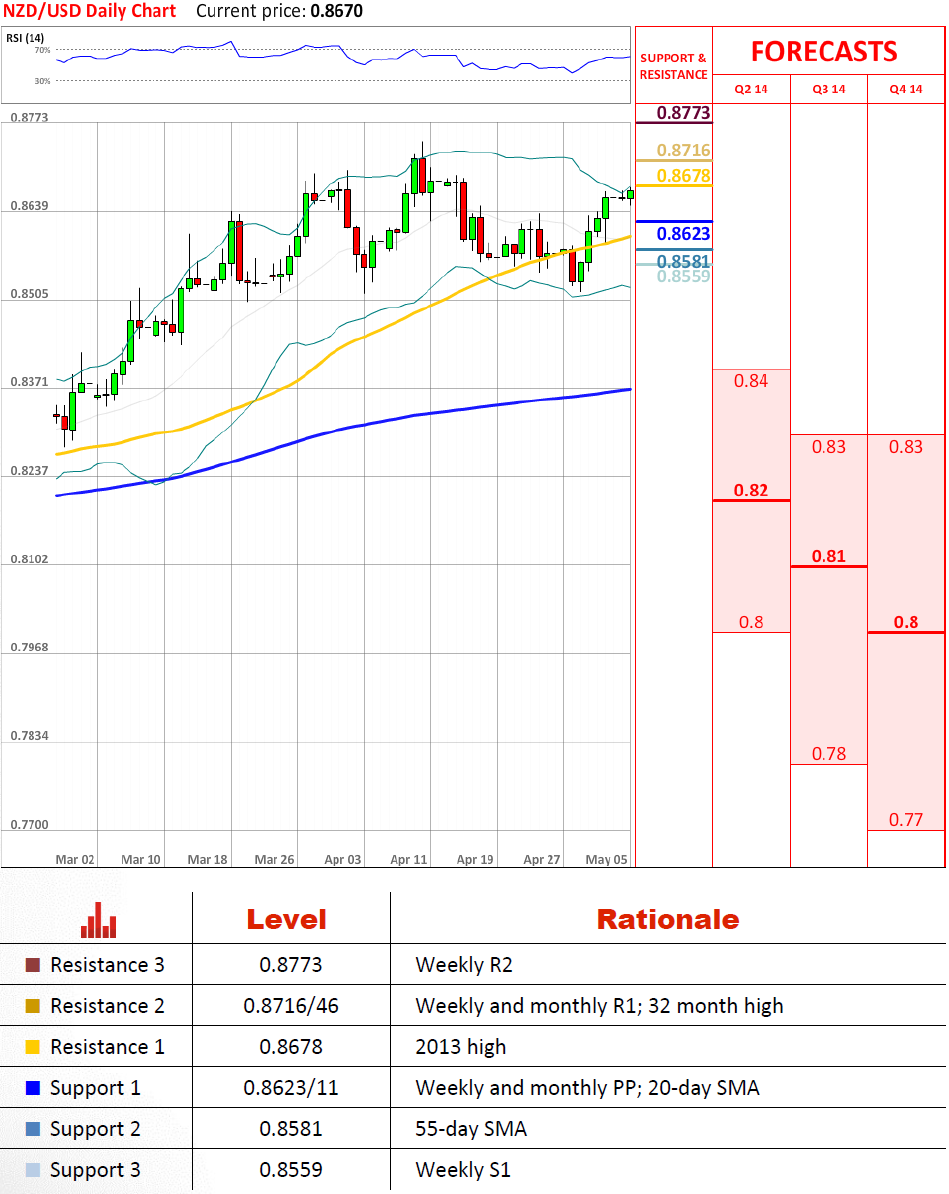This screenshot has height=1194, width=949.
Task: Select the Resistance 2 row label
Action: click(x=107, y=1006)
